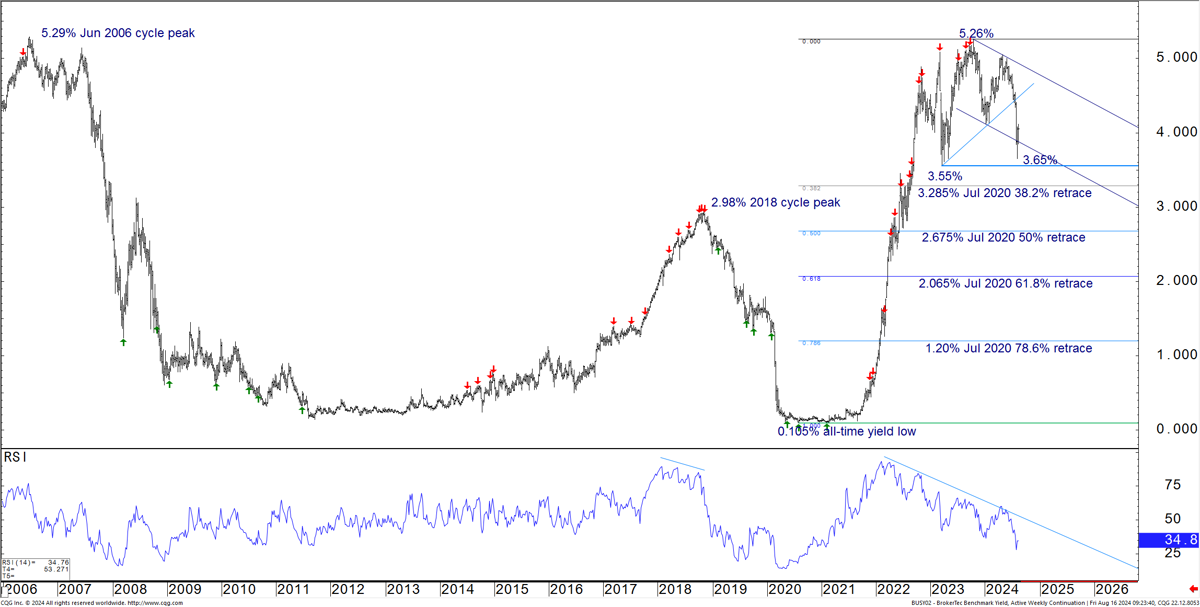
Task: Click the red down-arrow beside the 2006 peak
Action: 24,51
